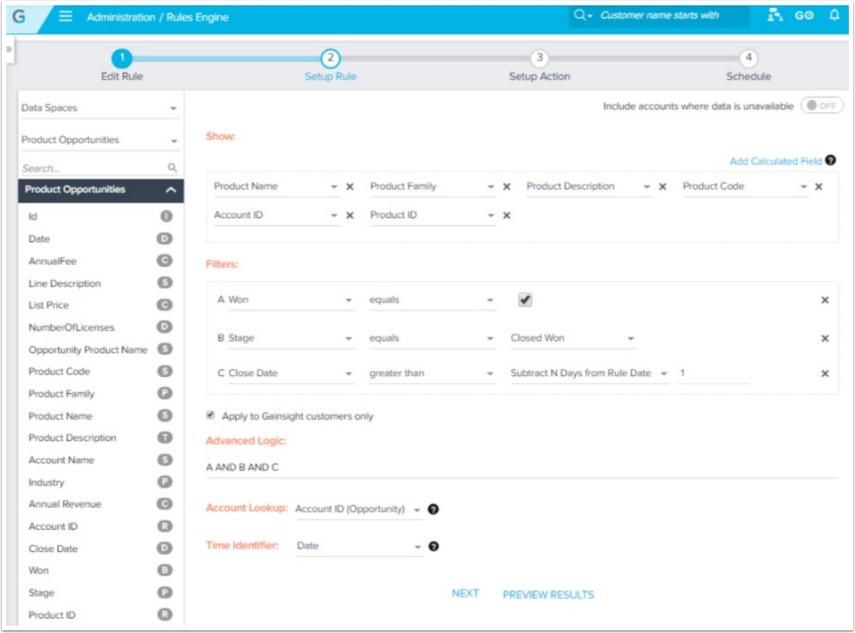Click the days value field showing 1
Screen dimensions: 855x633
[x=712, y=373]
